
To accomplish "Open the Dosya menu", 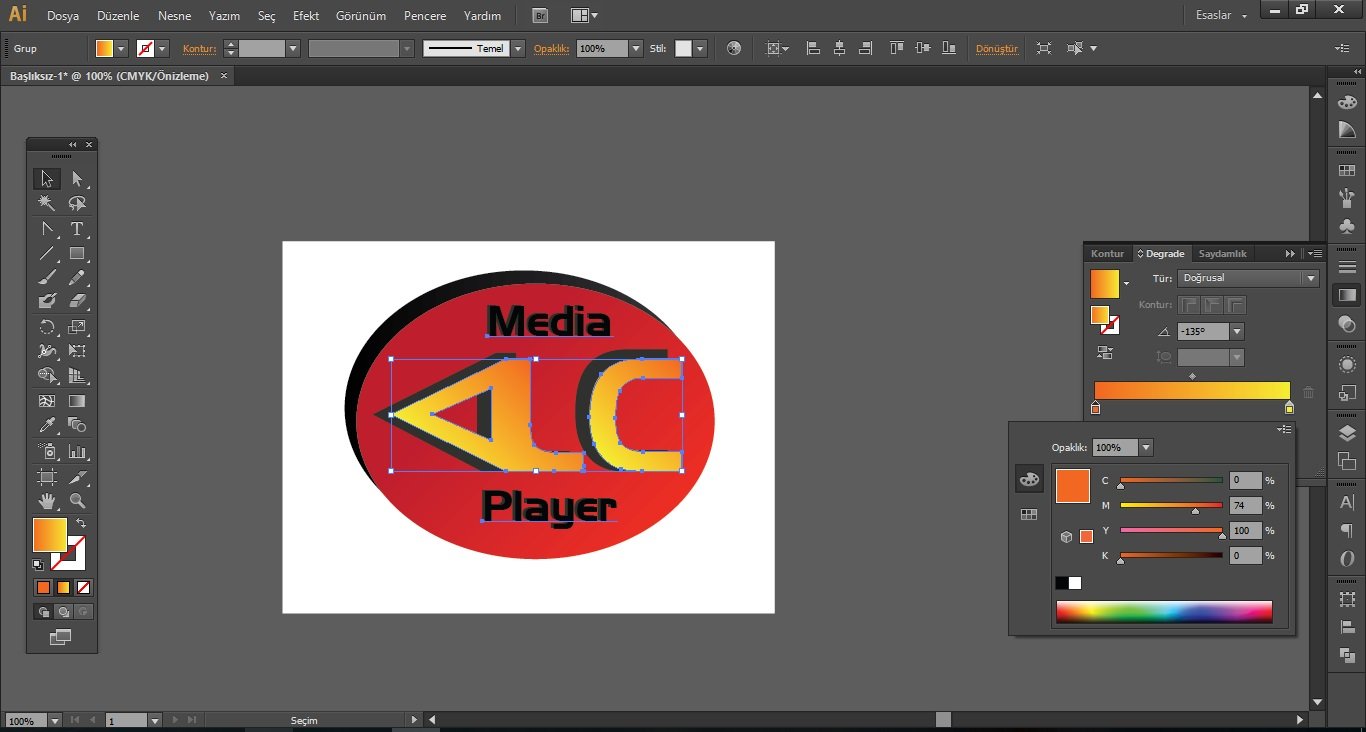I will (63, 16).
